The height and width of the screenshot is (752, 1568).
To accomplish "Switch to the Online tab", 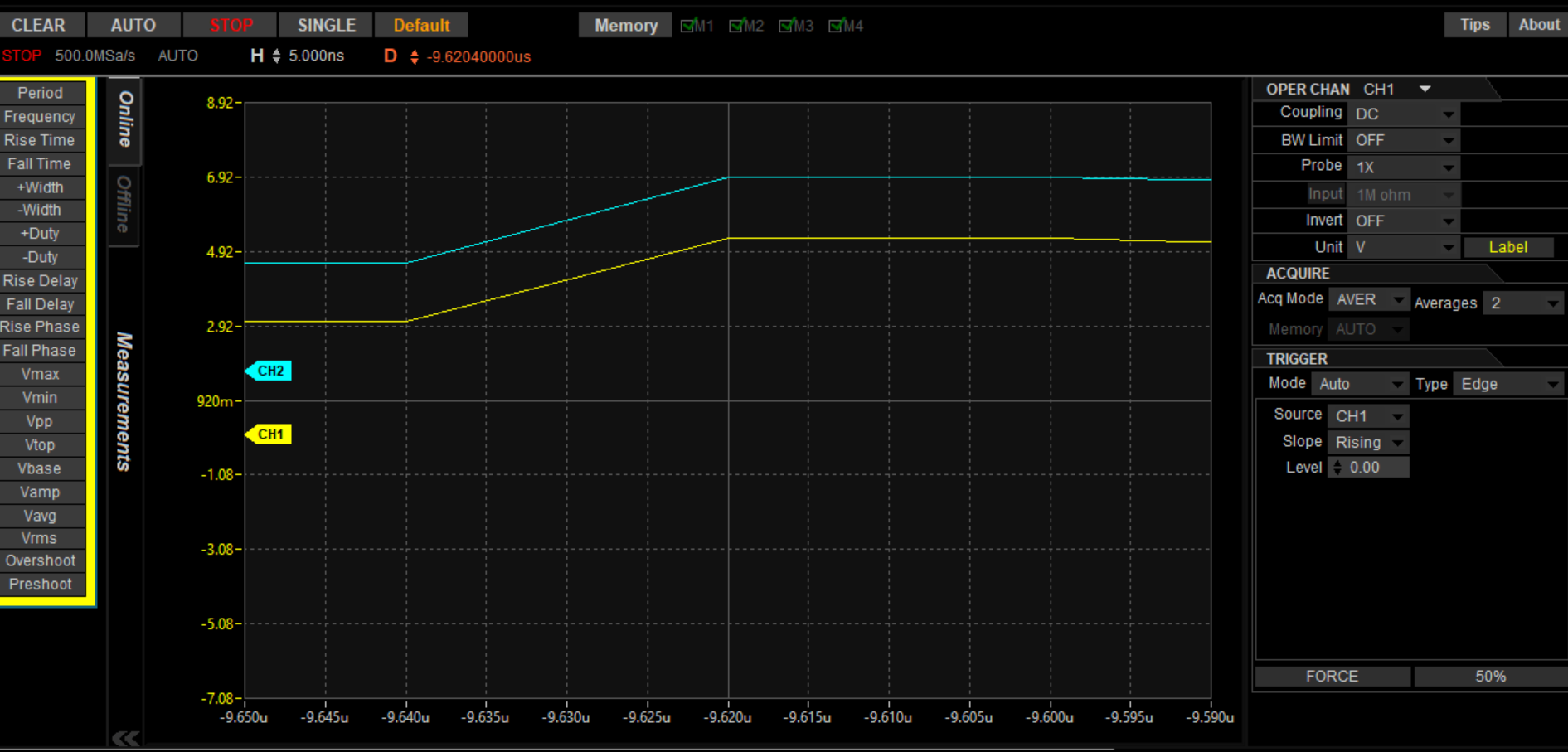I will click(x=124, y=120).
